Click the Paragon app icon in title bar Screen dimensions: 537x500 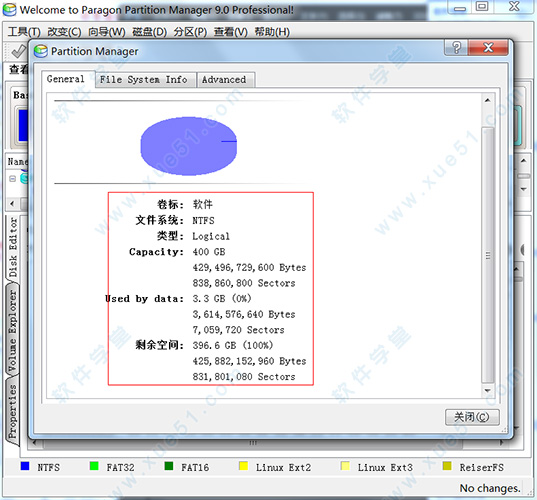pos(9,10)
